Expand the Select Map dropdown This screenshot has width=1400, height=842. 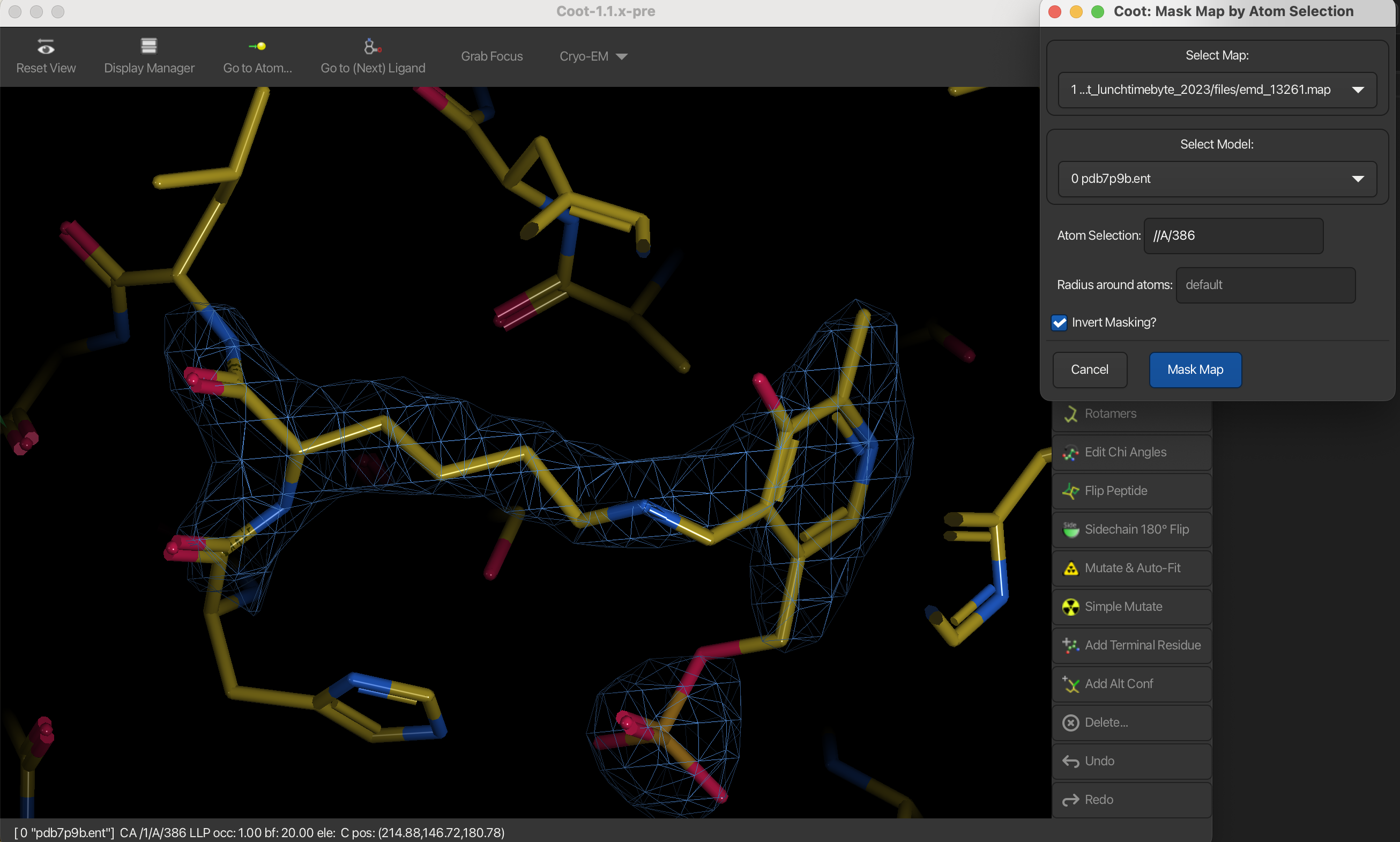click(1217, 90)
